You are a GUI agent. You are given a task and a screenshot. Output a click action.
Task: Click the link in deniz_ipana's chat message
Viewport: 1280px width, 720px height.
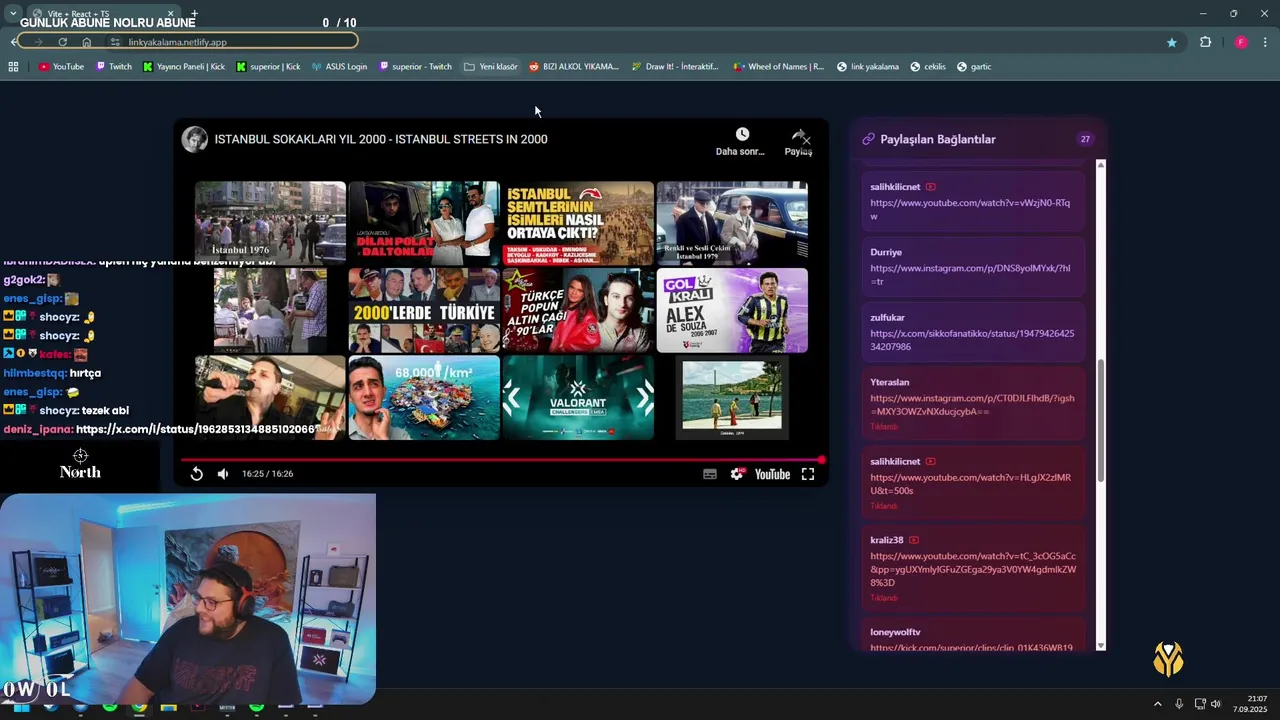(197, 429)
